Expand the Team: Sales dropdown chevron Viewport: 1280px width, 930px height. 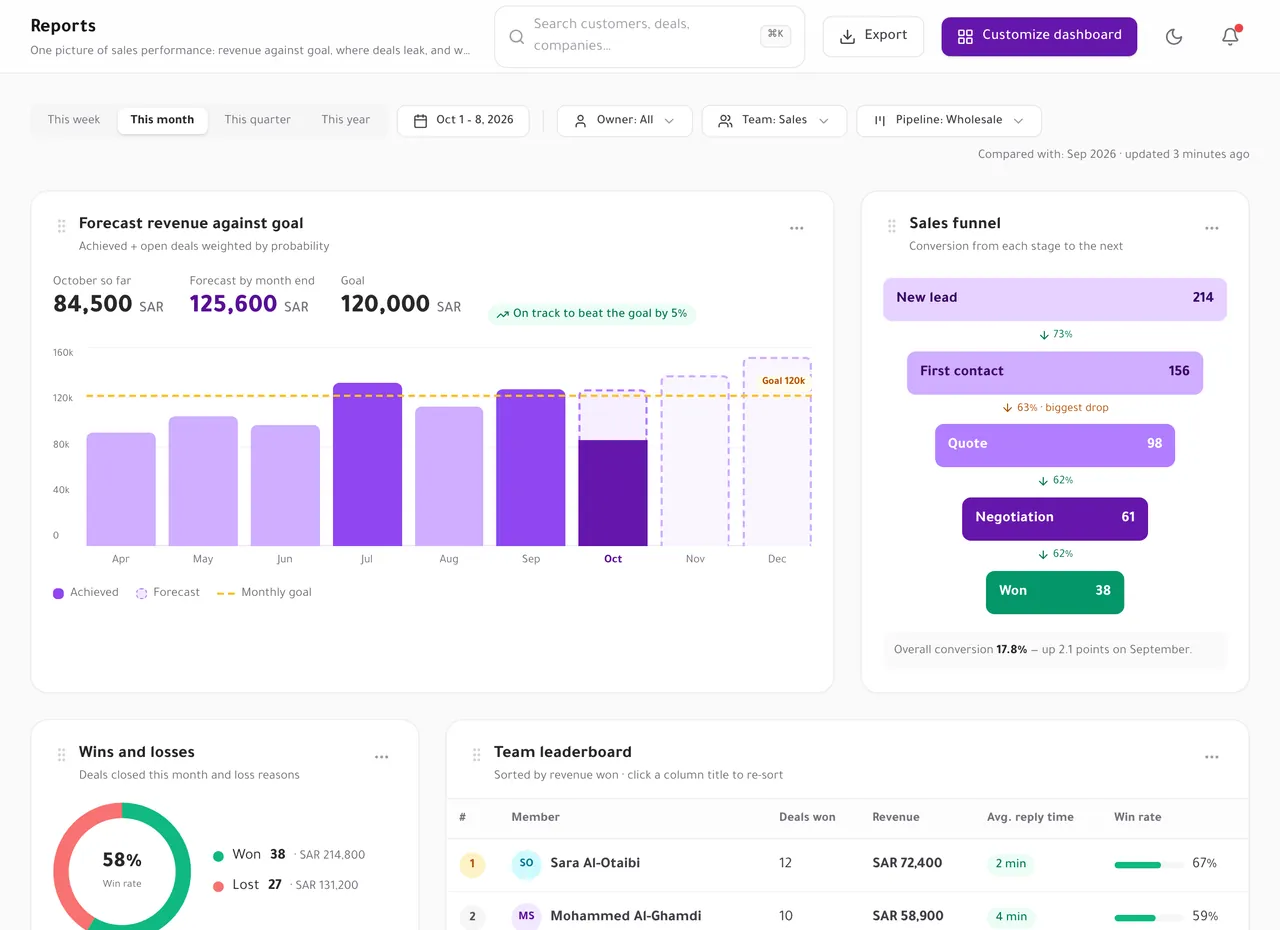pos(824,121)
